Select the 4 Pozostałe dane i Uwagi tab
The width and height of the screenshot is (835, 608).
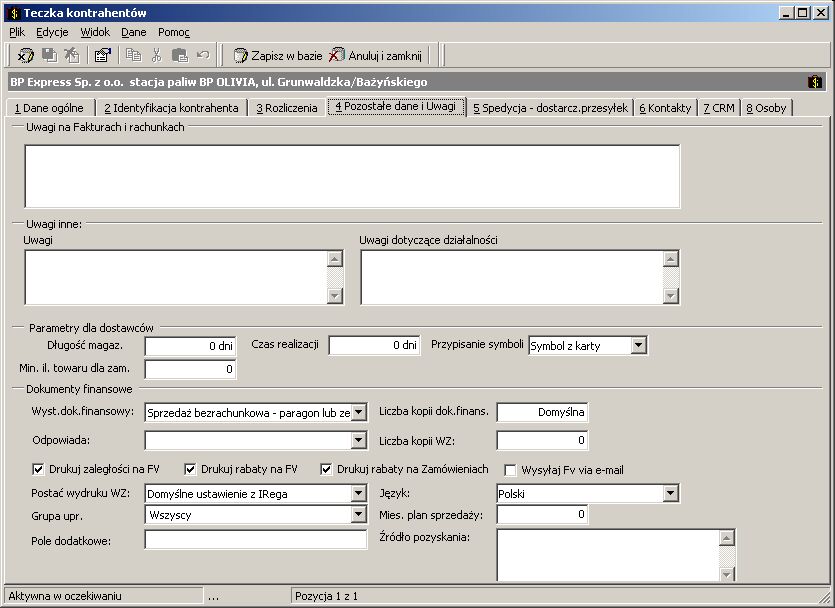point(396,106)
